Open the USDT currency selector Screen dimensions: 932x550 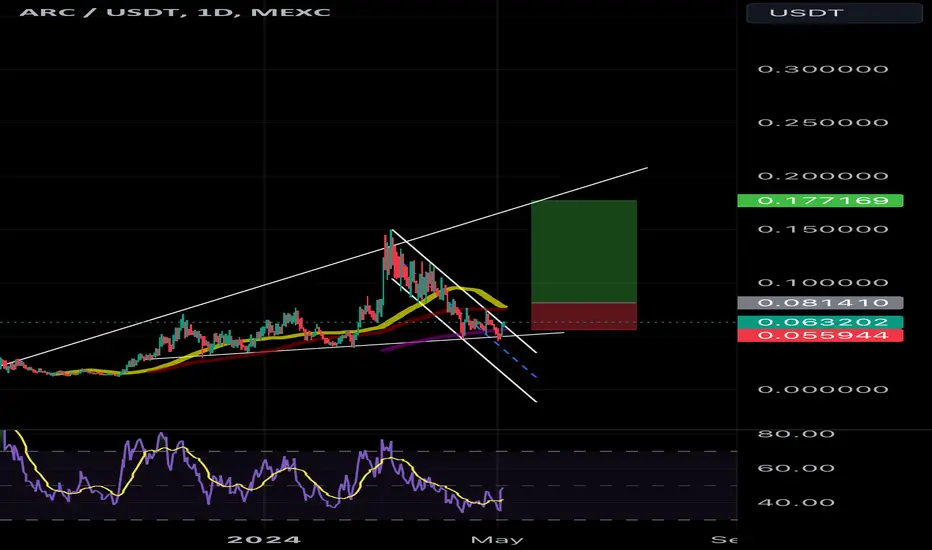point(834,12)
